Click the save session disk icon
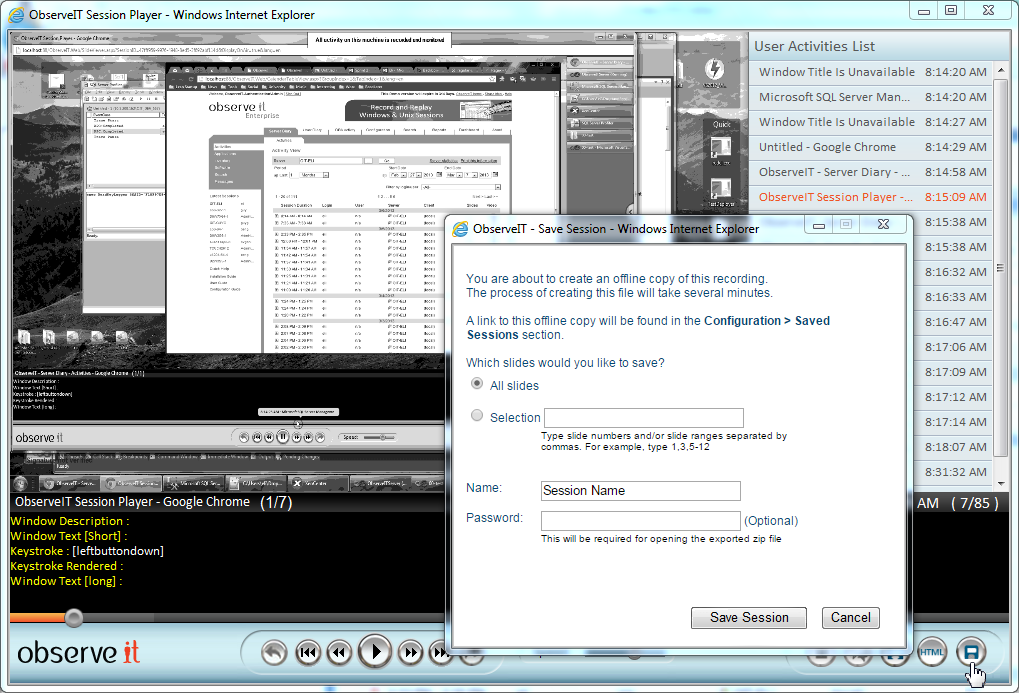 pos(971,652)
